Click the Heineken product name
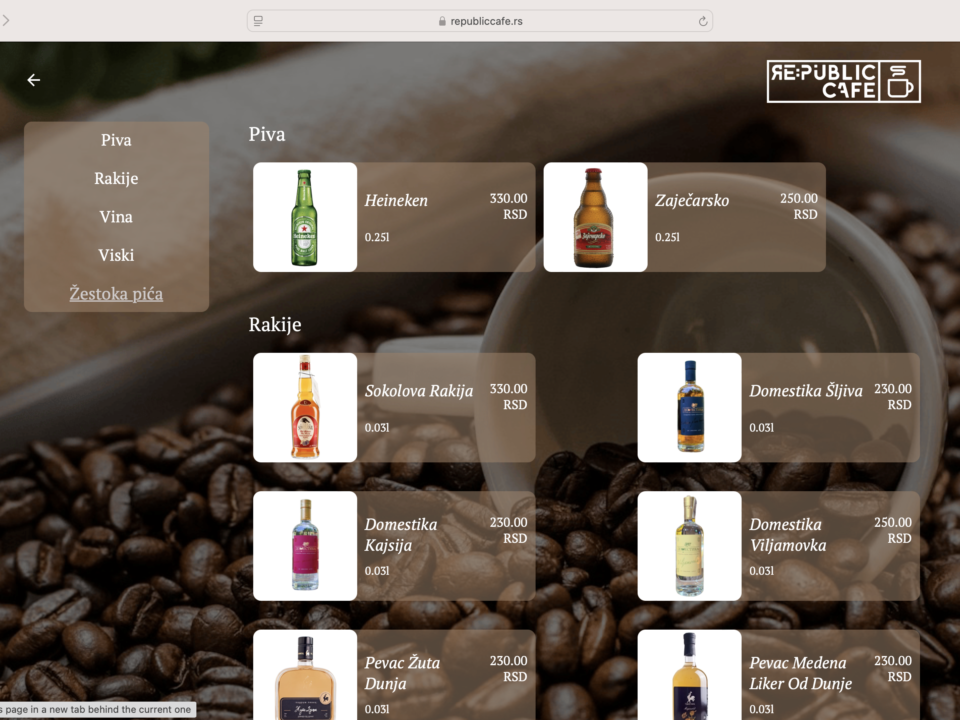Viewport: 960px width, 720px height. [x=396, y=200]
